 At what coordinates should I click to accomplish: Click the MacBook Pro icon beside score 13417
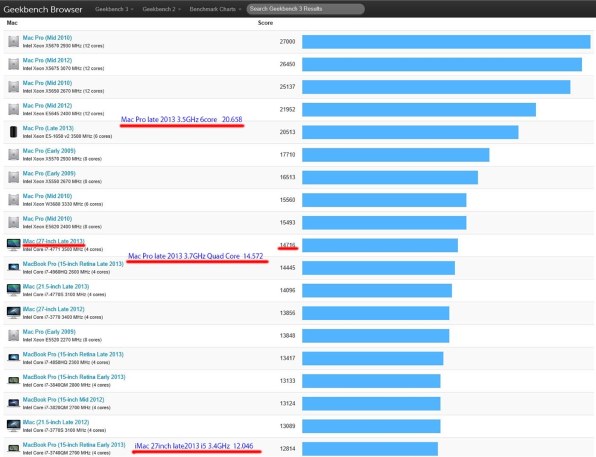pyautogui.click(x=14, y=358)
